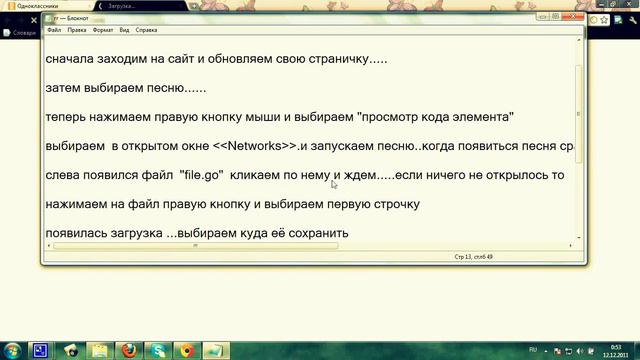Screen dimensions: 640x360
Task: Switch to the Загрузка browser tab
Action: tap(141, 6)
